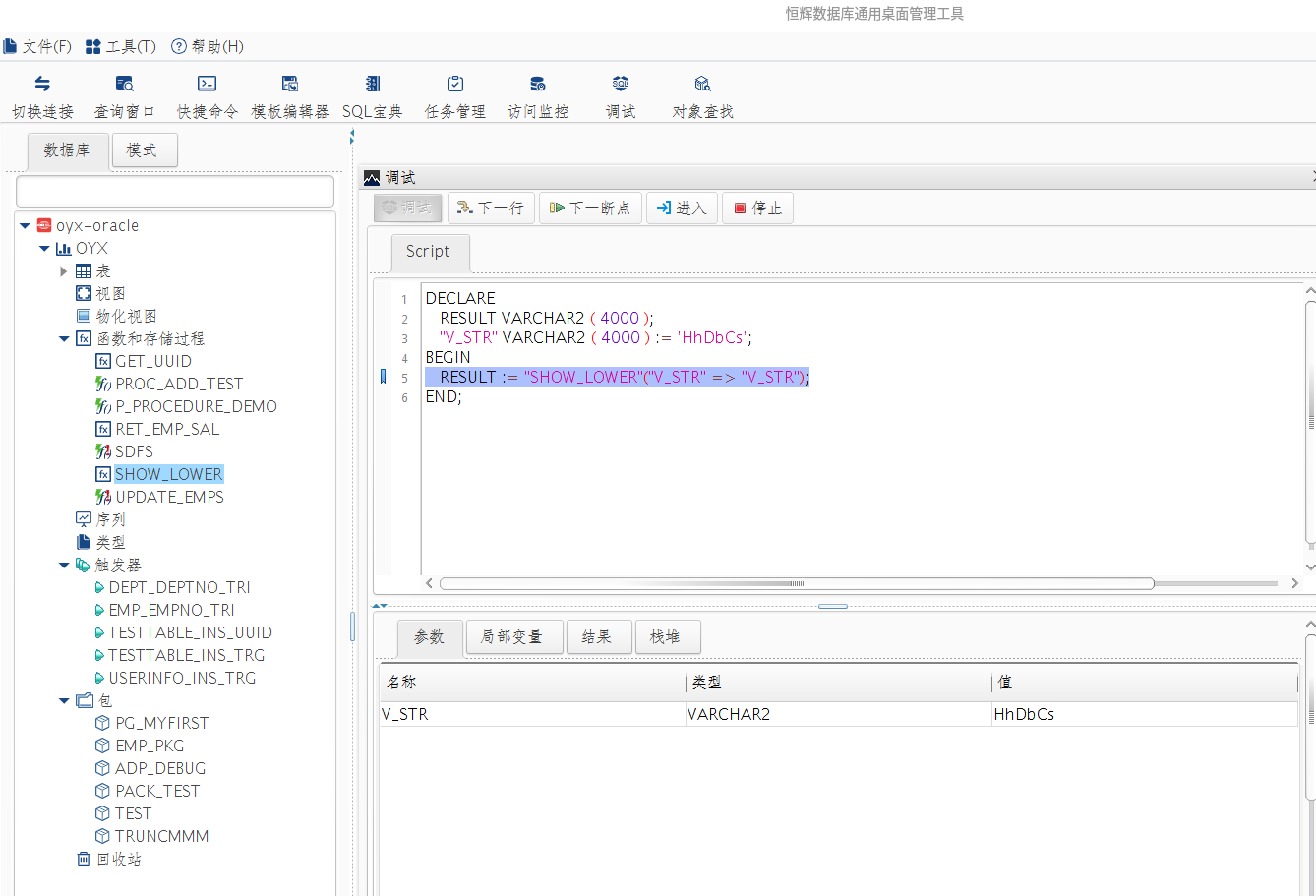Viewport: 1316px width, 896px height.
Task: Click the 物化视图 materialized view icon
Action: click(x=84, y=316)
